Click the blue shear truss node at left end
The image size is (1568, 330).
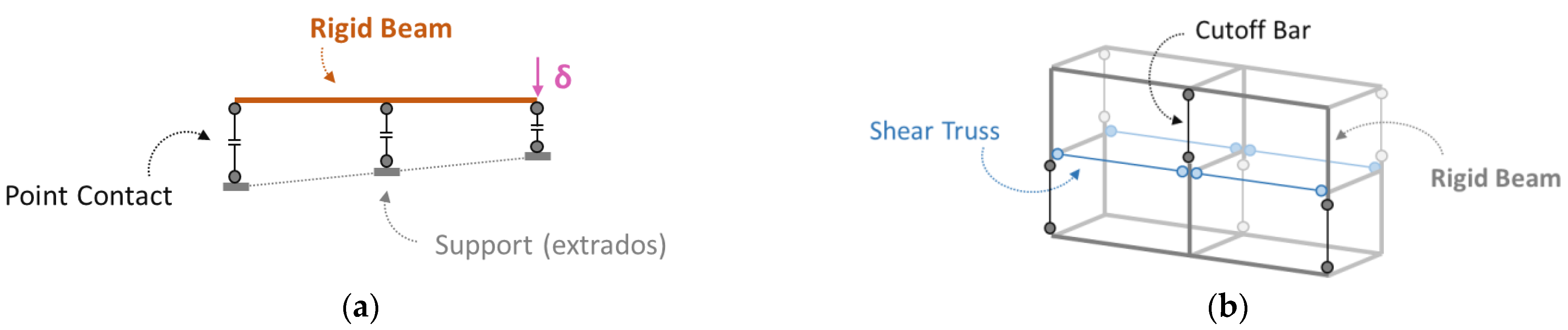tap(1057, 154)
